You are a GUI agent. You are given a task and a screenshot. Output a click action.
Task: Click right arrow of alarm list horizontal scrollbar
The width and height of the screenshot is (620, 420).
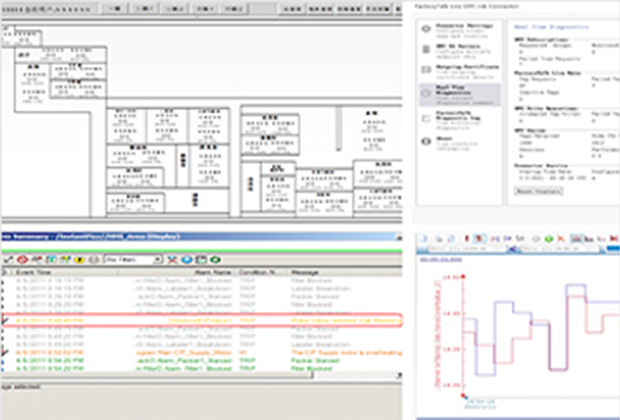[399, 375]
